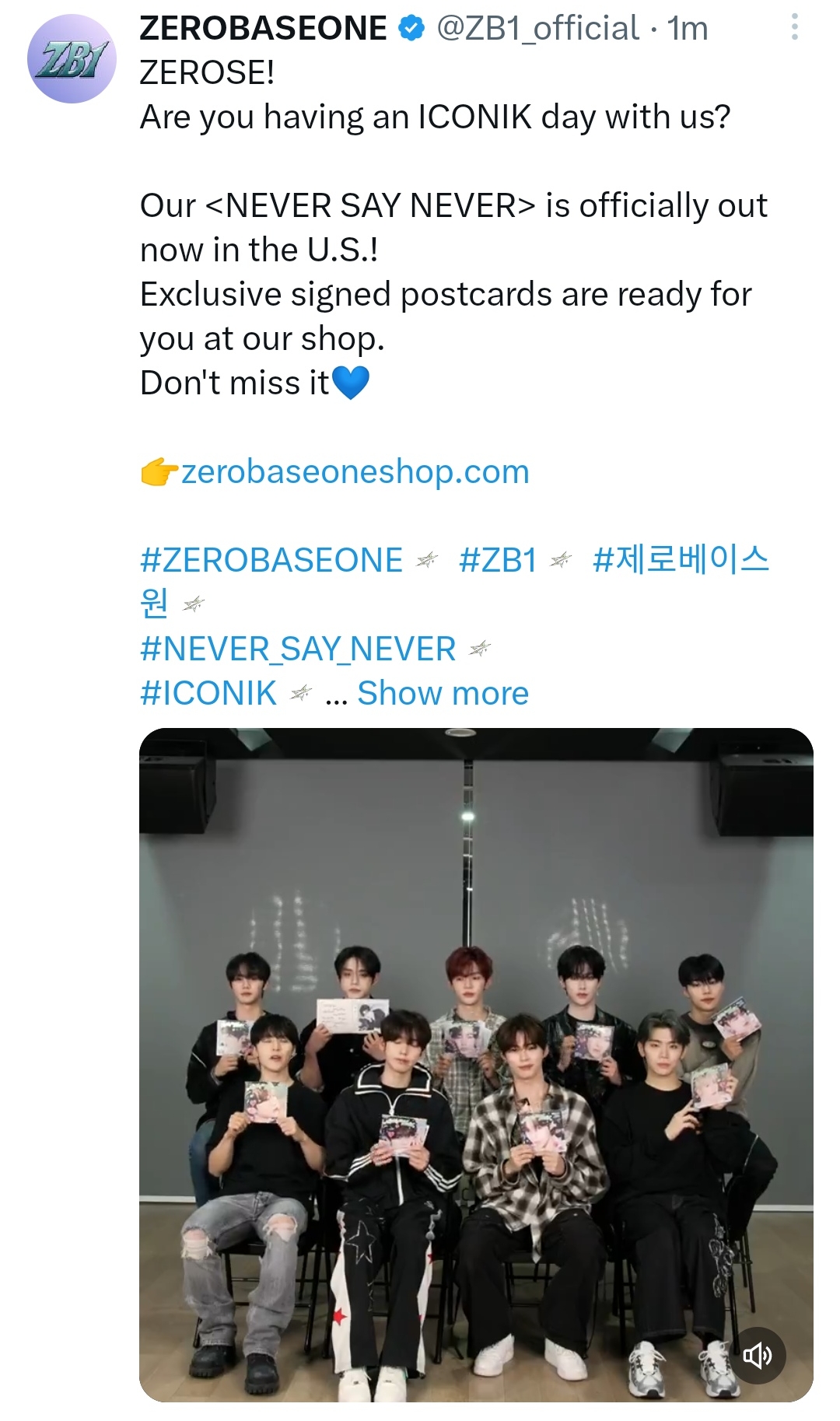Toggle video sound with speaker icon
This screenshot has height=1421, width=840.
[757, 1356]
